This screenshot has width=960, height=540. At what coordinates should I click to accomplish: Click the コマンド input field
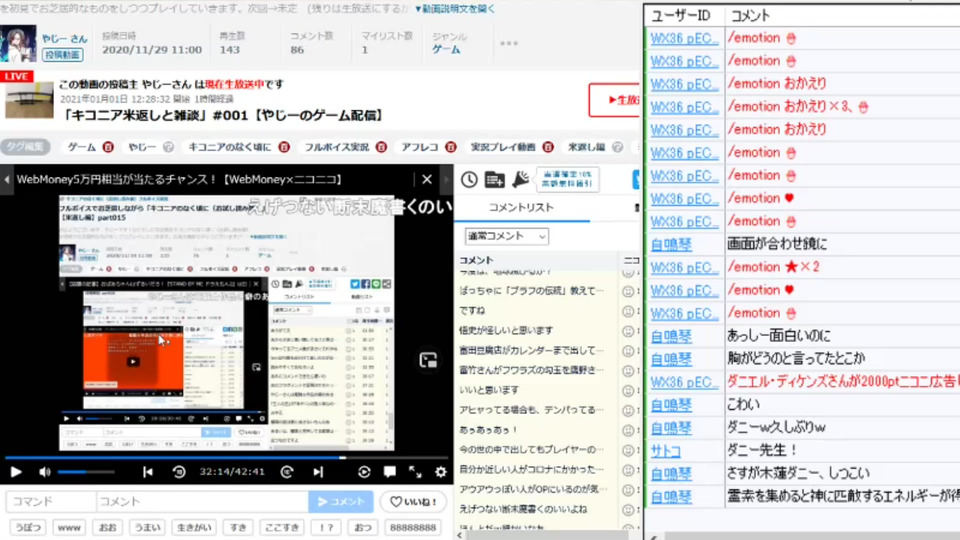pos(51,502)
